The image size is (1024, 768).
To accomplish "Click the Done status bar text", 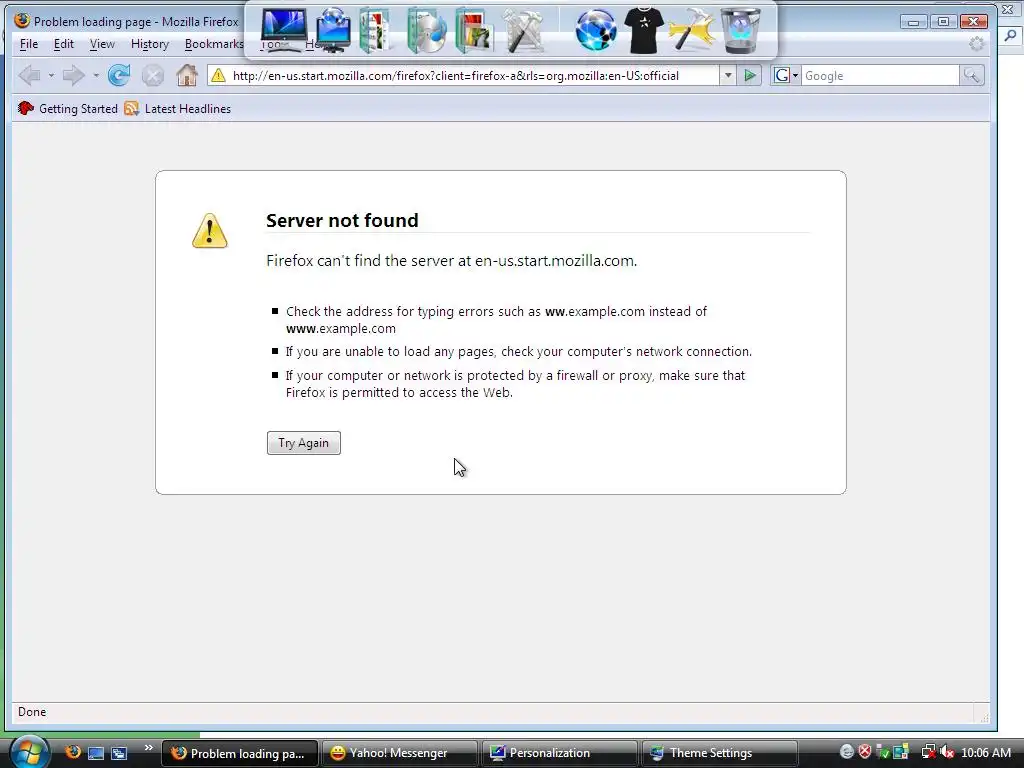I will [32, 712].
